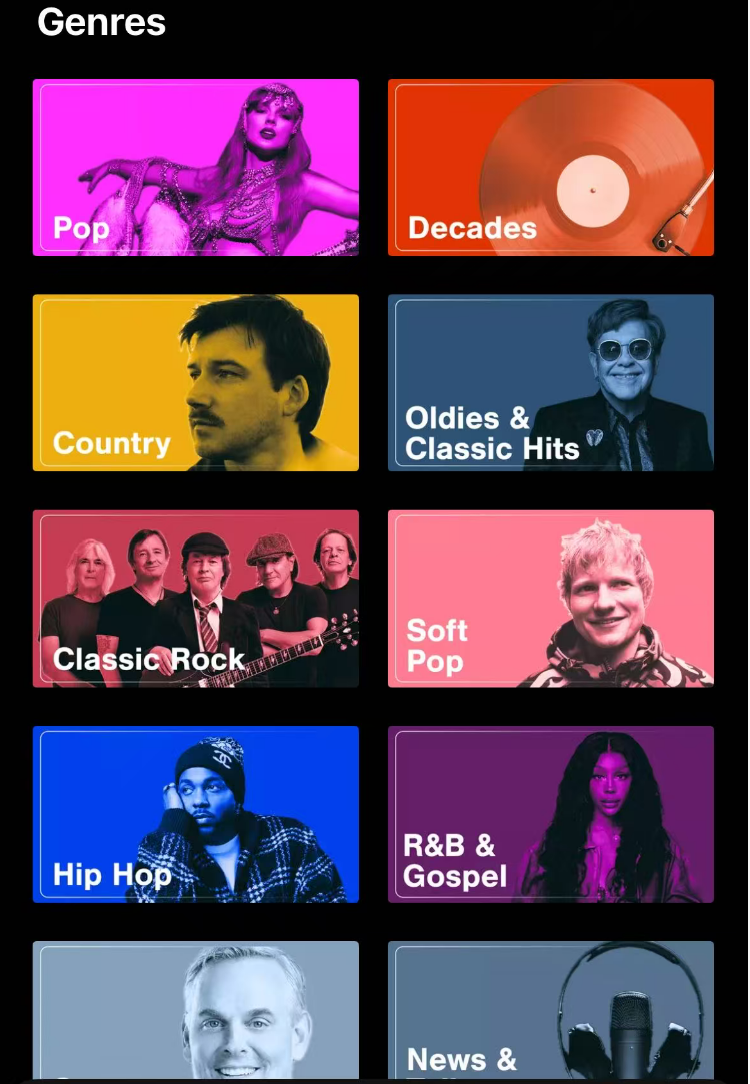Click the Genres section heading

tap(102, 21)
